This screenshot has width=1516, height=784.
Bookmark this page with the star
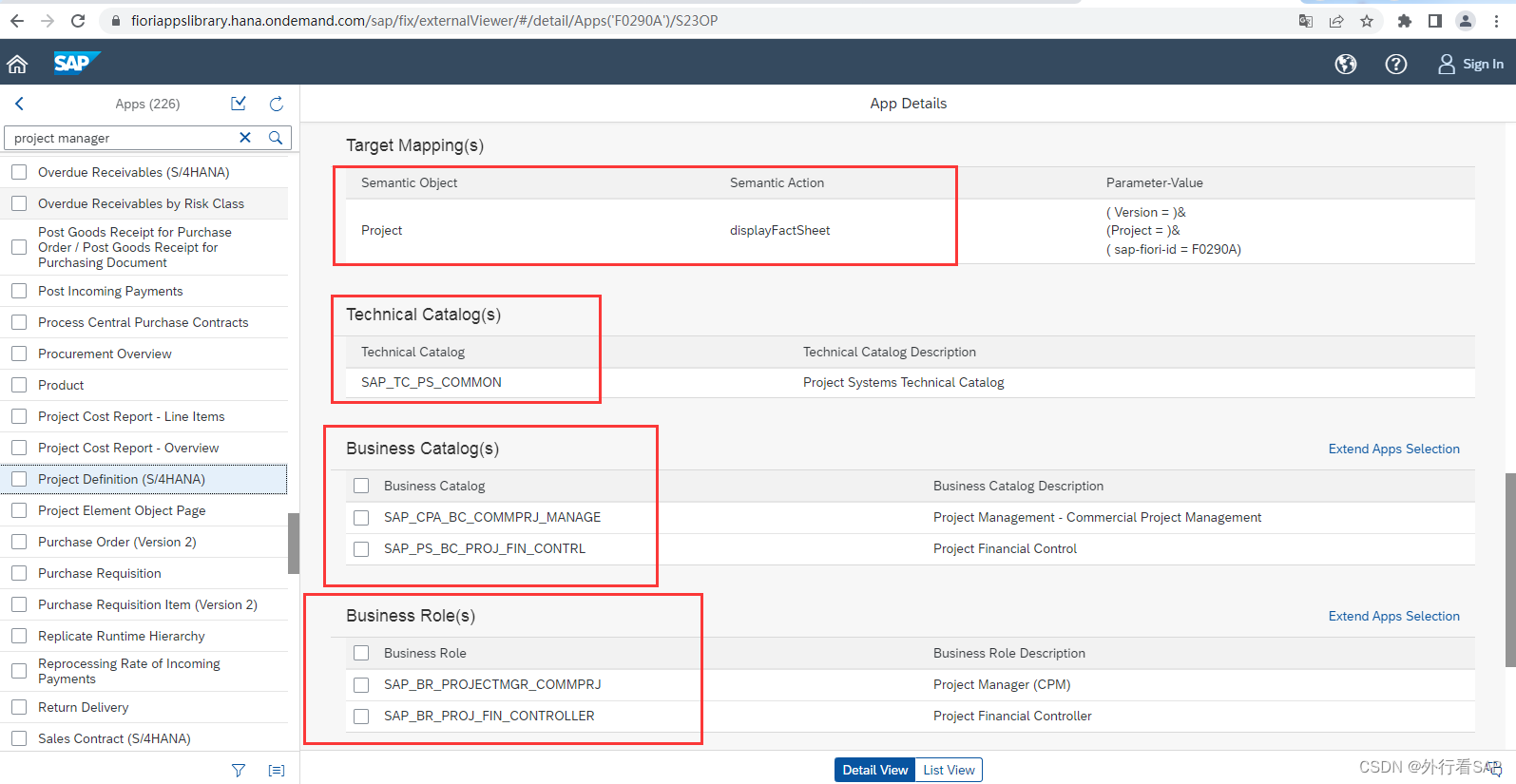[1367, 21]
